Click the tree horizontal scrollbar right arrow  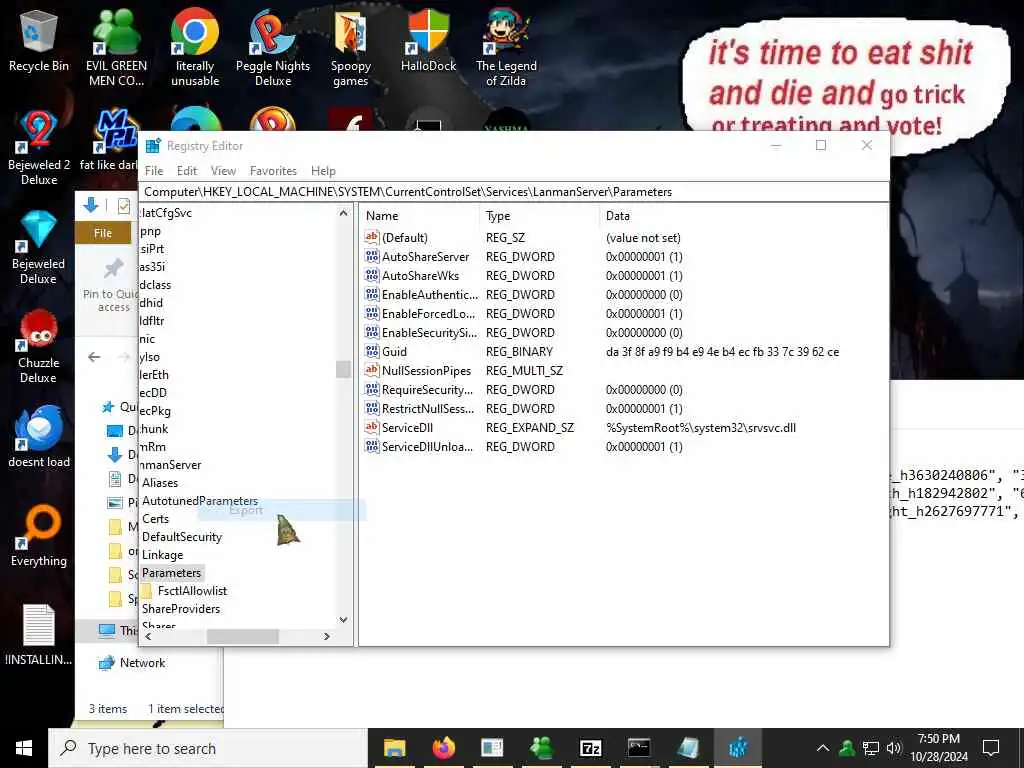click(x=327, y=636)
